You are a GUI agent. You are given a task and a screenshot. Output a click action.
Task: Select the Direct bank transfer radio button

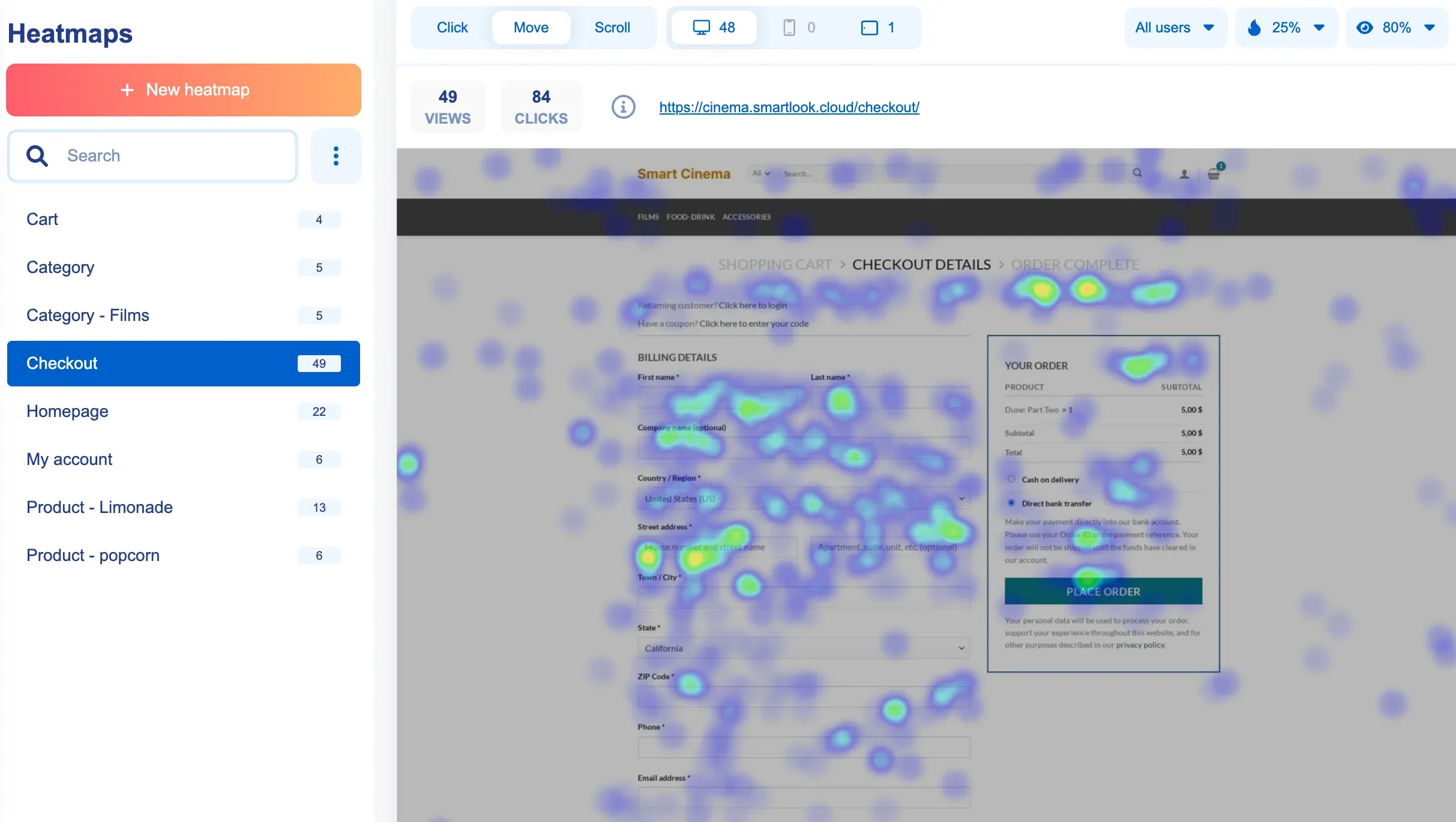[1012, 503]
